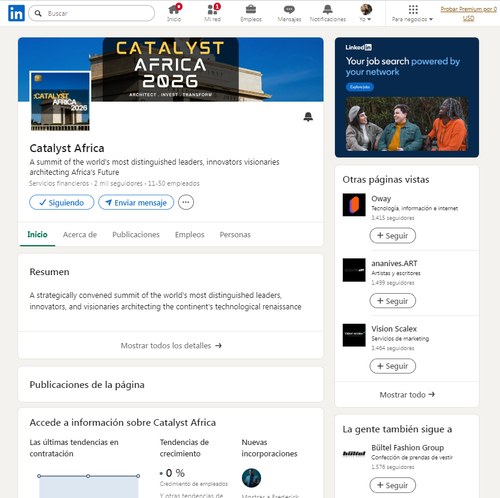Open Vision Scalex page name link
Image resolution: width=500 pixels, height=498 pixels.
[x=394, y=329]
